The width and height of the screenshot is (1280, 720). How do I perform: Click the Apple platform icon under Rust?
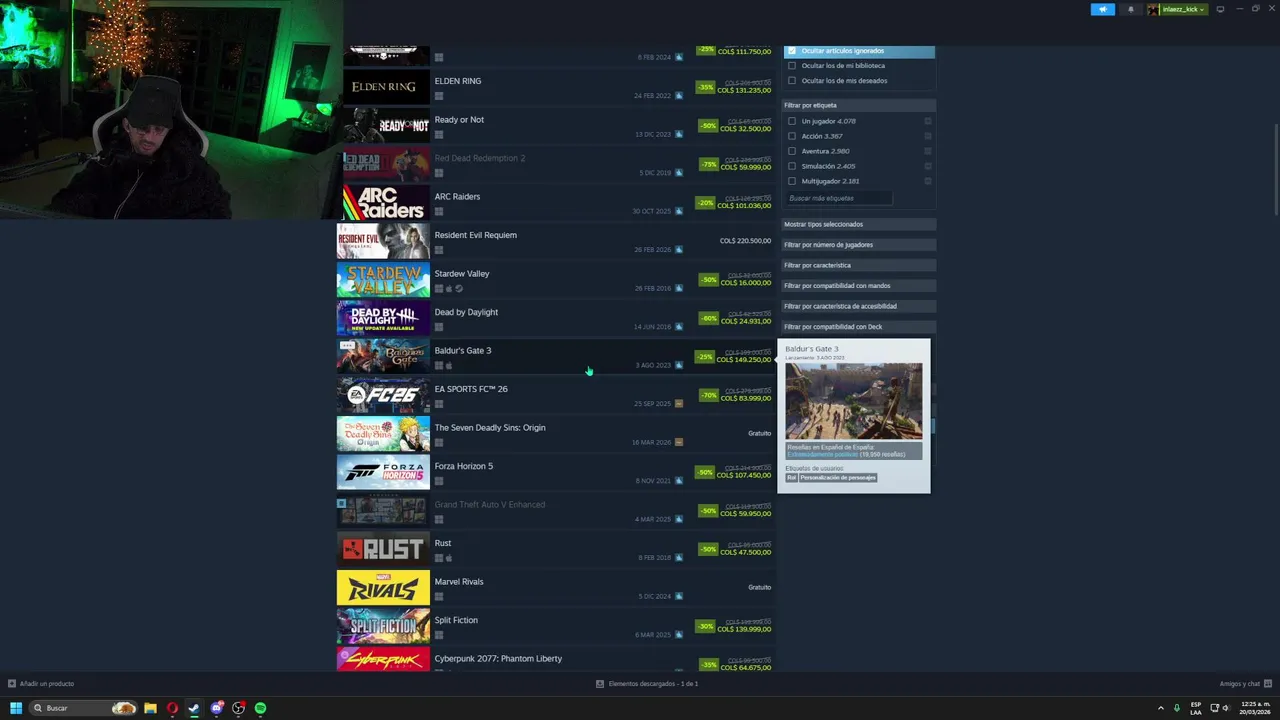[x=449, y=558]
